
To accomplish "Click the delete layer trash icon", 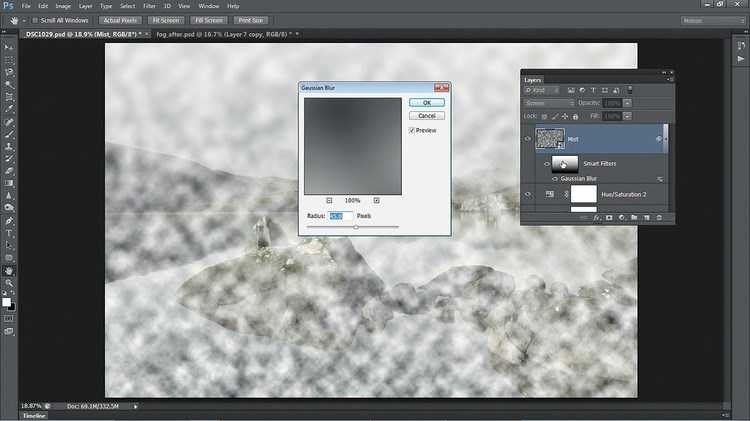I will click(660, 217).
